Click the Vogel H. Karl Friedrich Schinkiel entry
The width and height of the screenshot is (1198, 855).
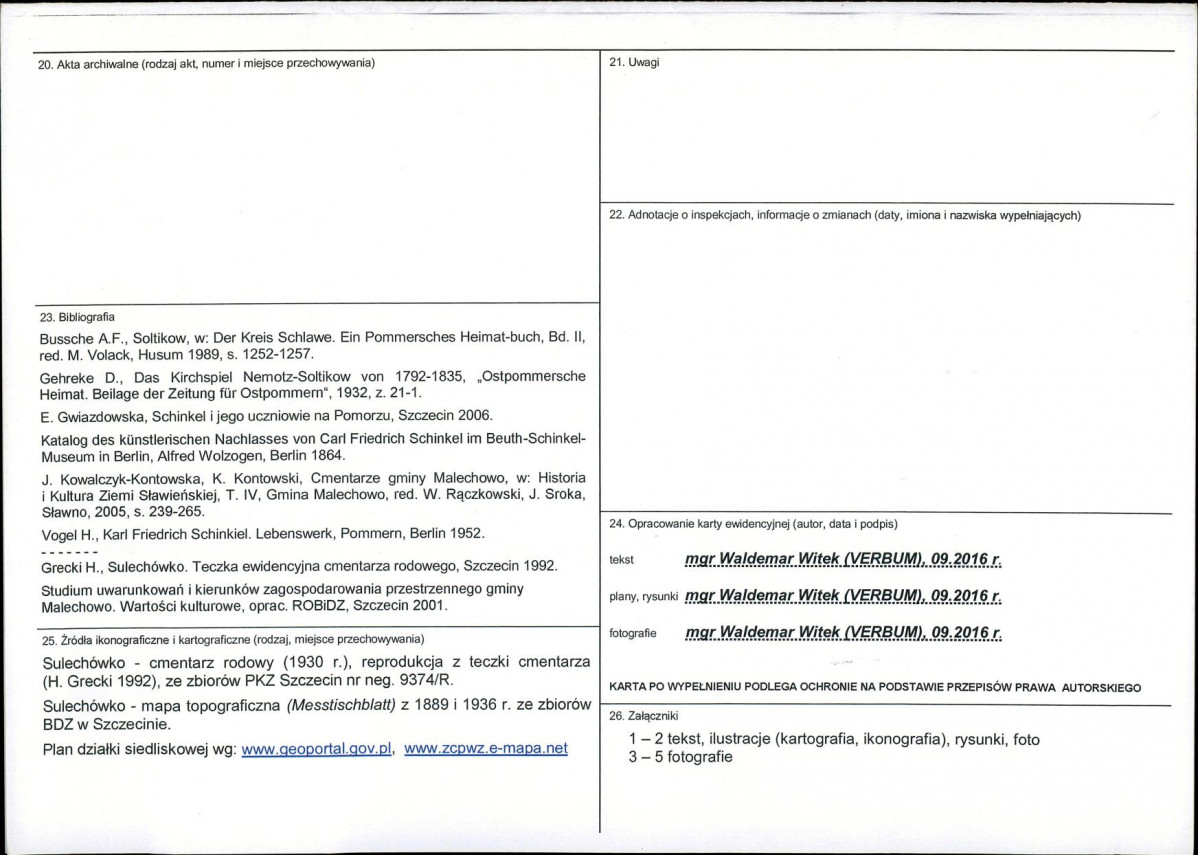(x=262, y=532)
